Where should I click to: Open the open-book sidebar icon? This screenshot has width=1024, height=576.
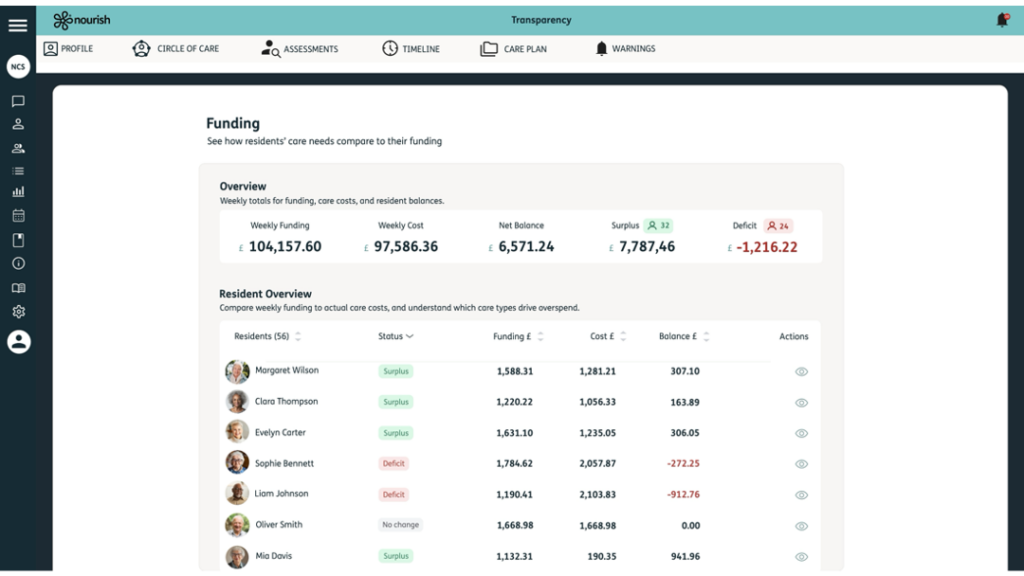[x=18, y=288]
